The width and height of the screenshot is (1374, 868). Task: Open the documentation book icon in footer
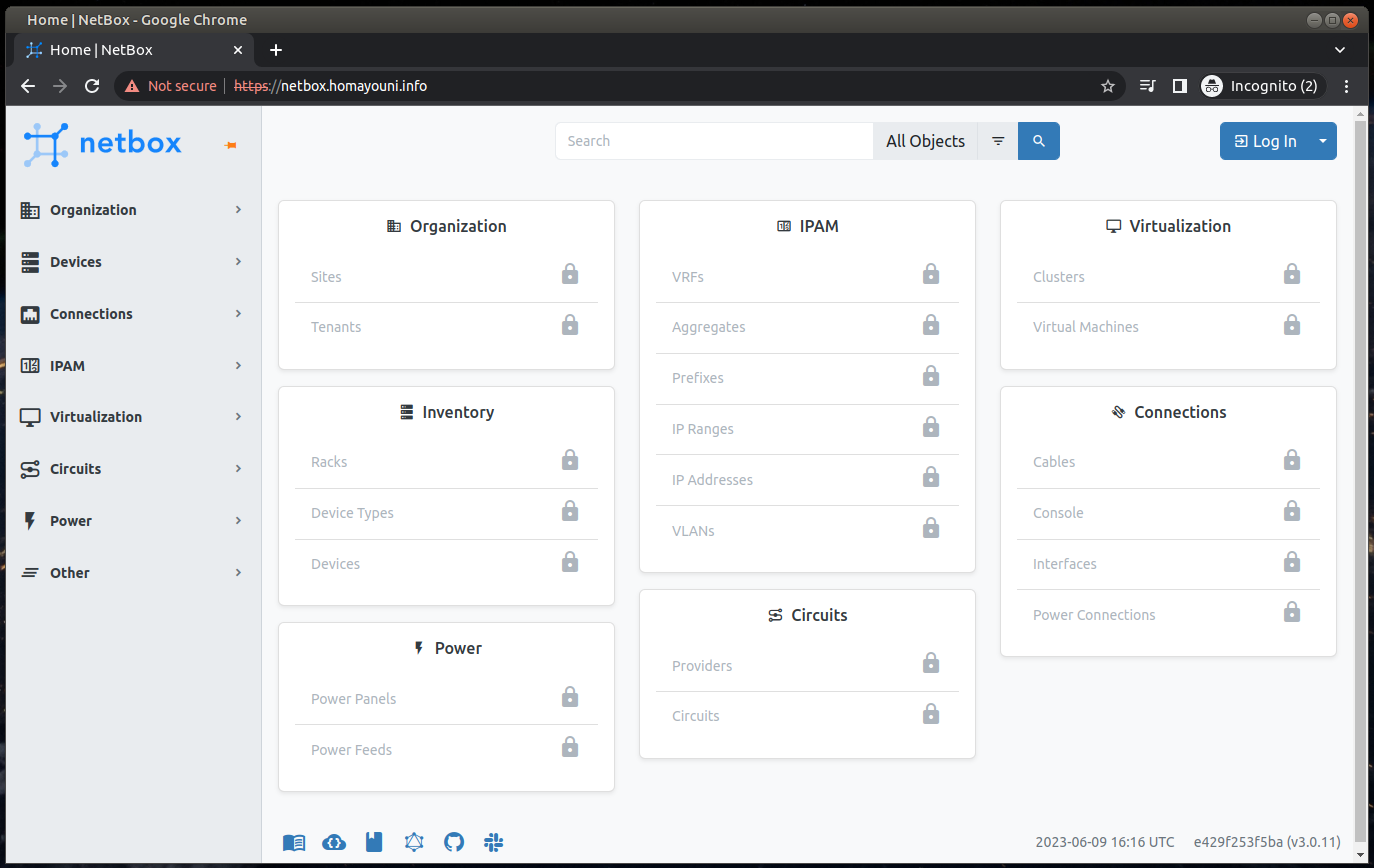pyautogui.click(x=294, y=843)
